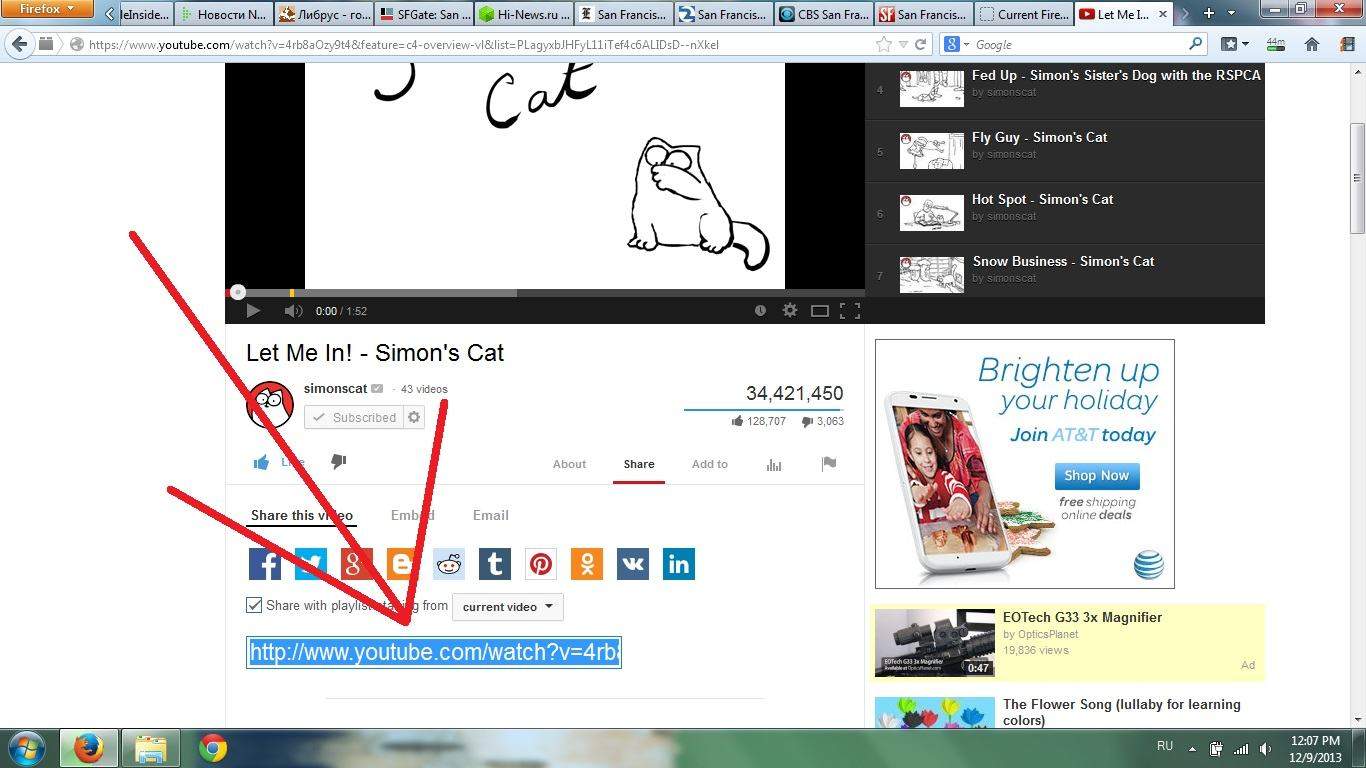The image size is (1366, 768).
Task: Open the Firefox bookmarks menu button
Action: pos(1234,44)
